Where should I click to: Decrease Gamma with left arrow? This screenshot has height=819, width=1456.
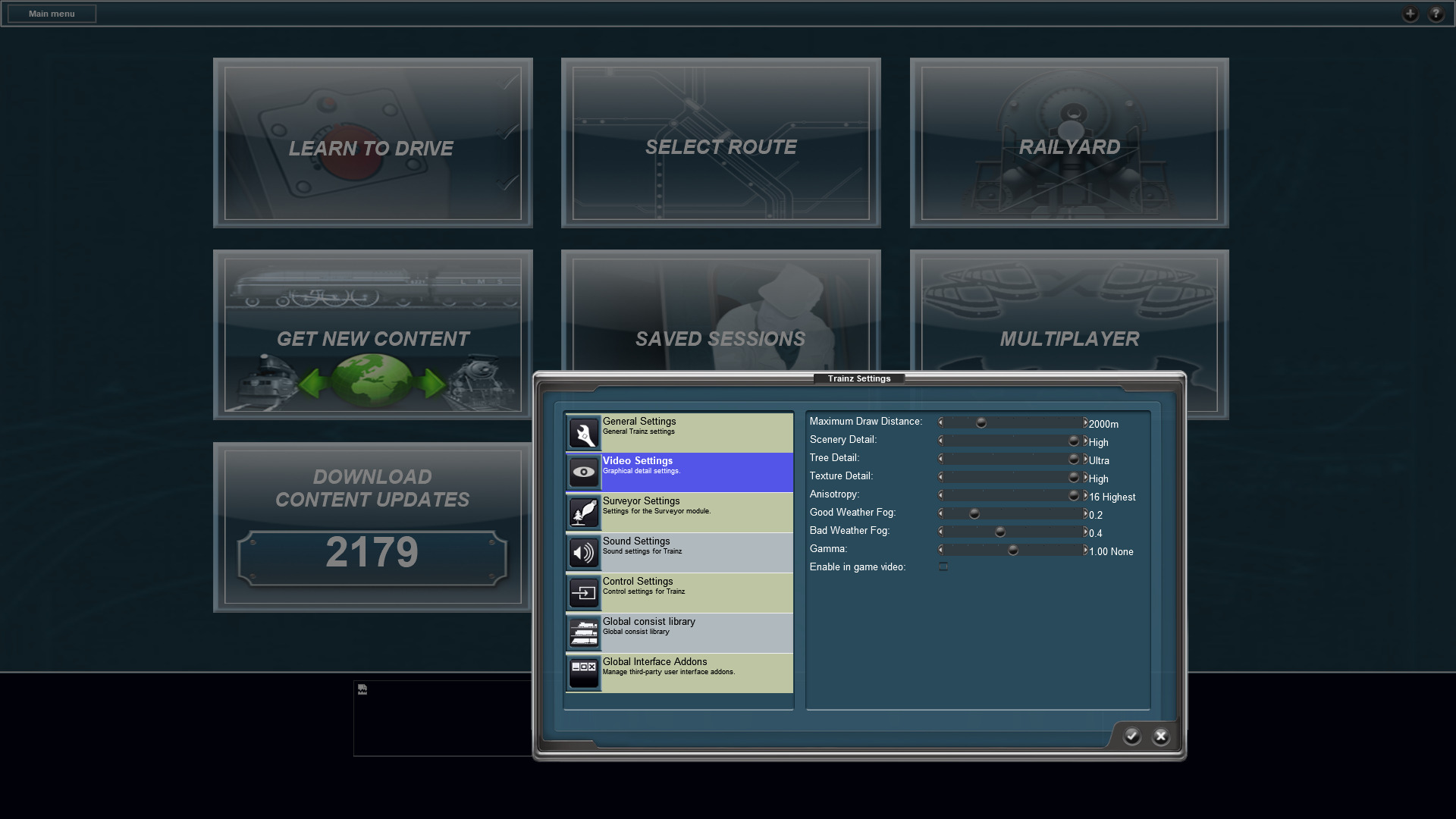pyautogui.click(x=941, y=550)
